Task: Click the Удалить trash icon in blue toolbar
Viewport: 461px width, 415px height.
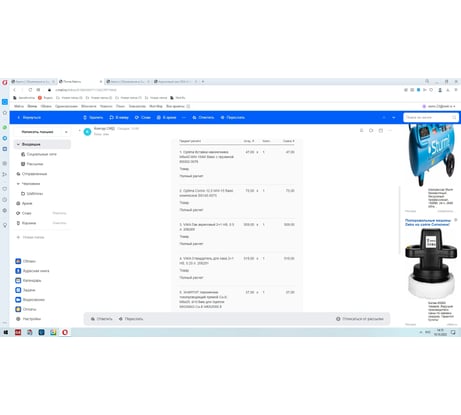Action: (85, 117)
